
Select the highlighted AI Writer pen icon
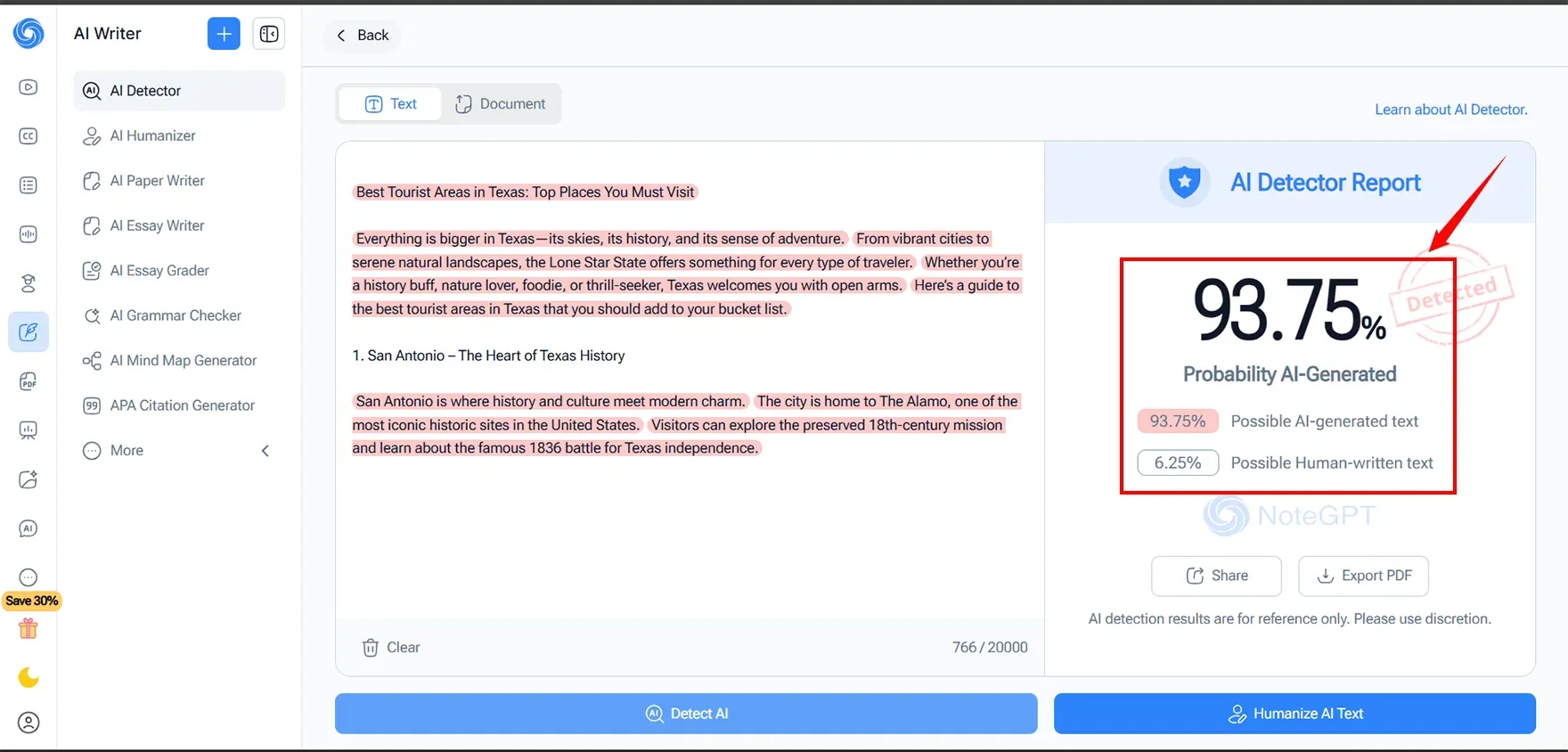29,332
